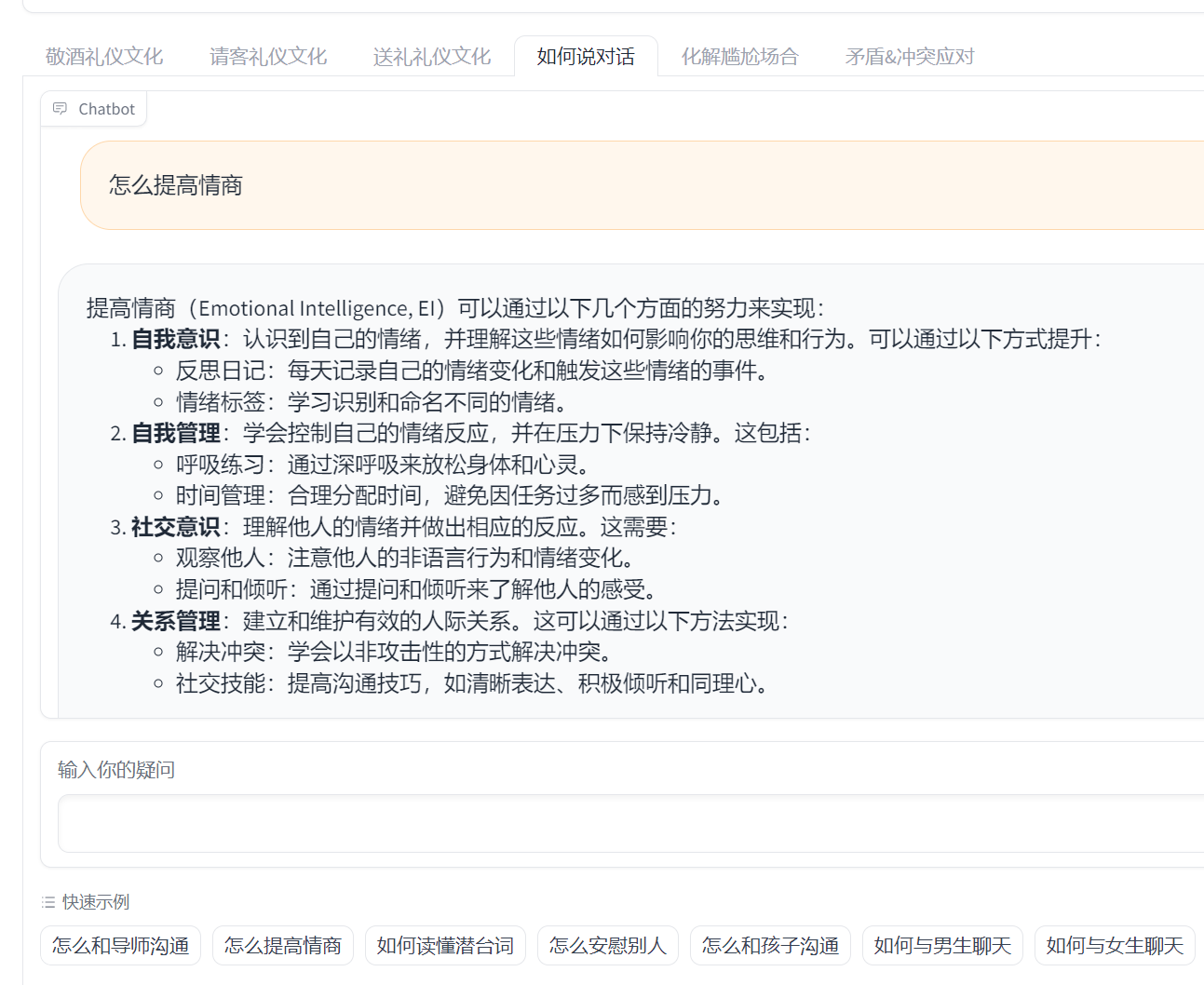The width and height of the screenshot is (1204, 985).
Task: Click the bullet line starting 观察他人
Action: tap(406, 558)
